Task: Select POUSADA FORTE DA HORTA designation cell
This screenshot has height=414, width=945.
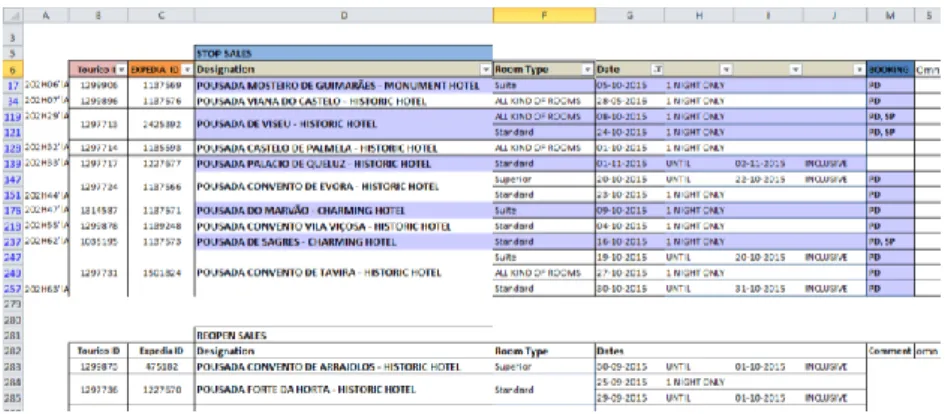Action: click(x=344, y=390)
